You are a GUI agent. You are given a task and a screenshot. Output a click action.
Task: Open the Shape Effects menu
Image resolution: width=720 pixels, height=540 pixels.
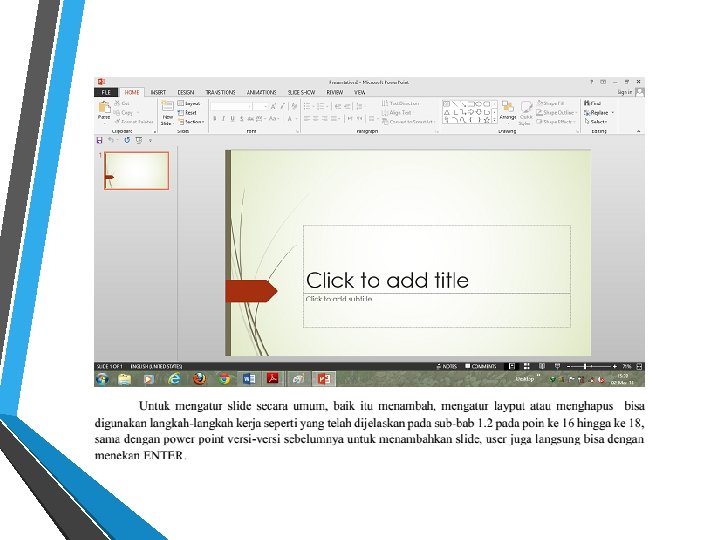[x=556, y=122]
